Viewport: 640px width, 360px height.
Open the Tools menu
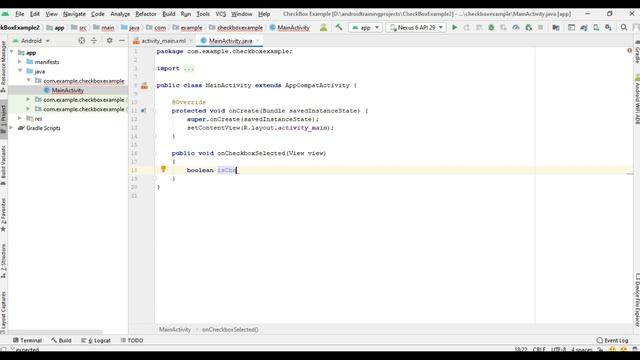point(203,14)
